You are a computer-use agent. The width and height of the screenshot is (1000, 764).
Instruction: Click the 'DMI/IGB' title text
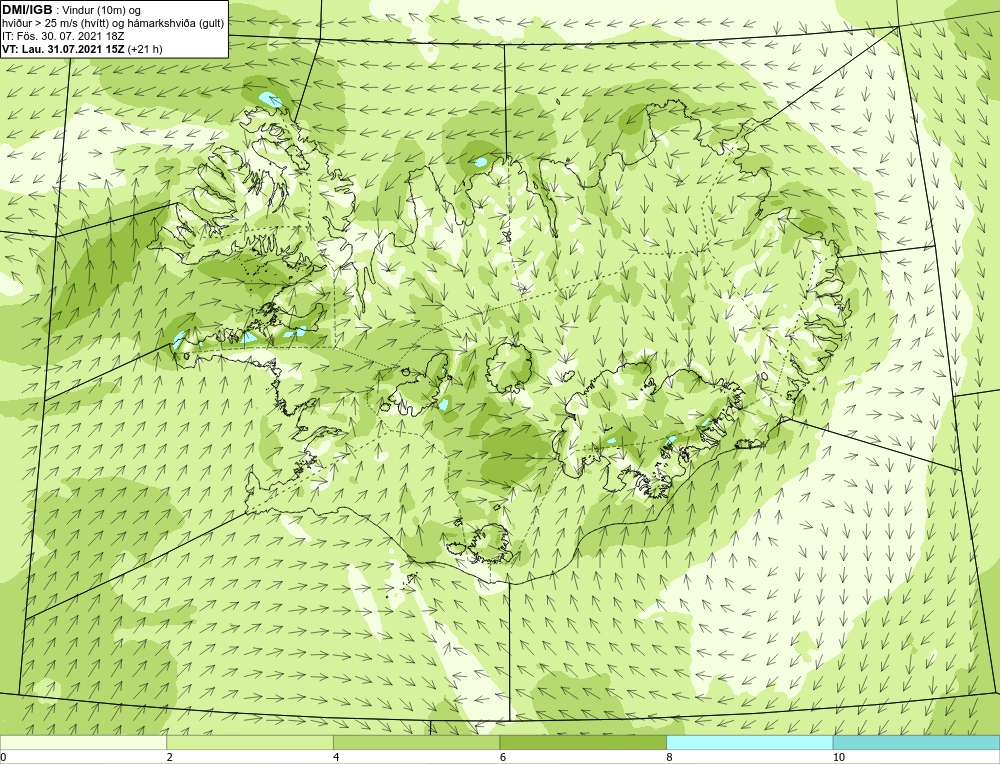pos(27,10)
